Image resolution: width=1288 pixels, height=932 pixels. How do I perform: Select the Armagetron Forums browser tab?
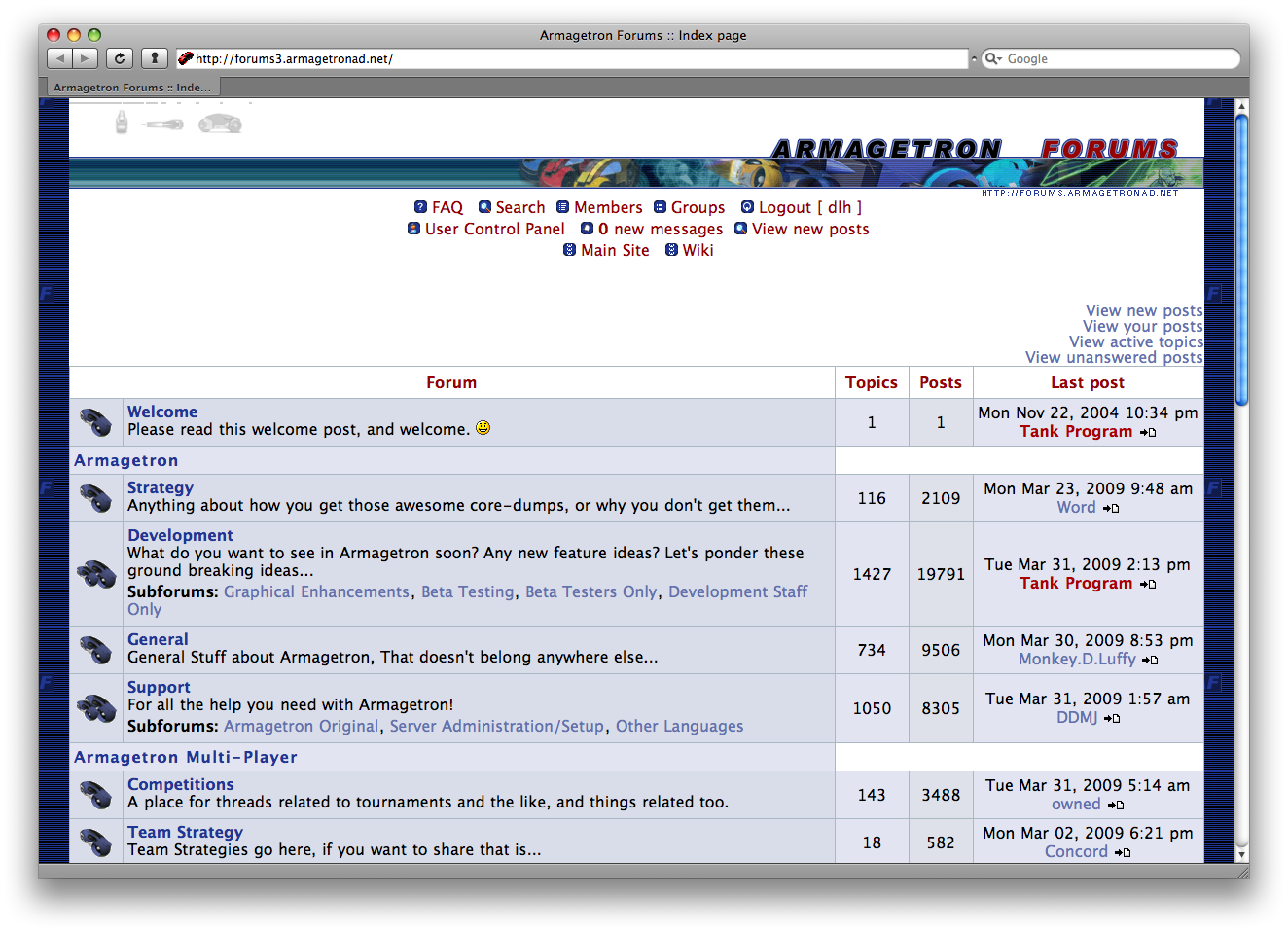(x=131, y=87)
